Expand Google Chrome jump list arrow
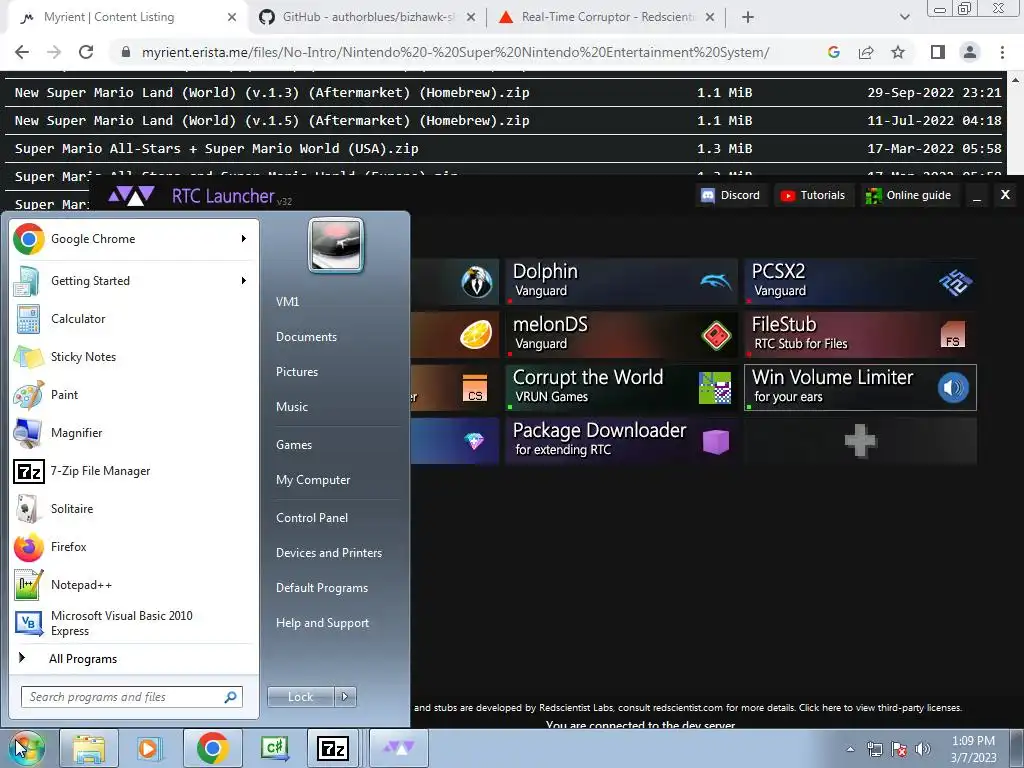This screenshot has height=768, width=1024. click(244, 239)
